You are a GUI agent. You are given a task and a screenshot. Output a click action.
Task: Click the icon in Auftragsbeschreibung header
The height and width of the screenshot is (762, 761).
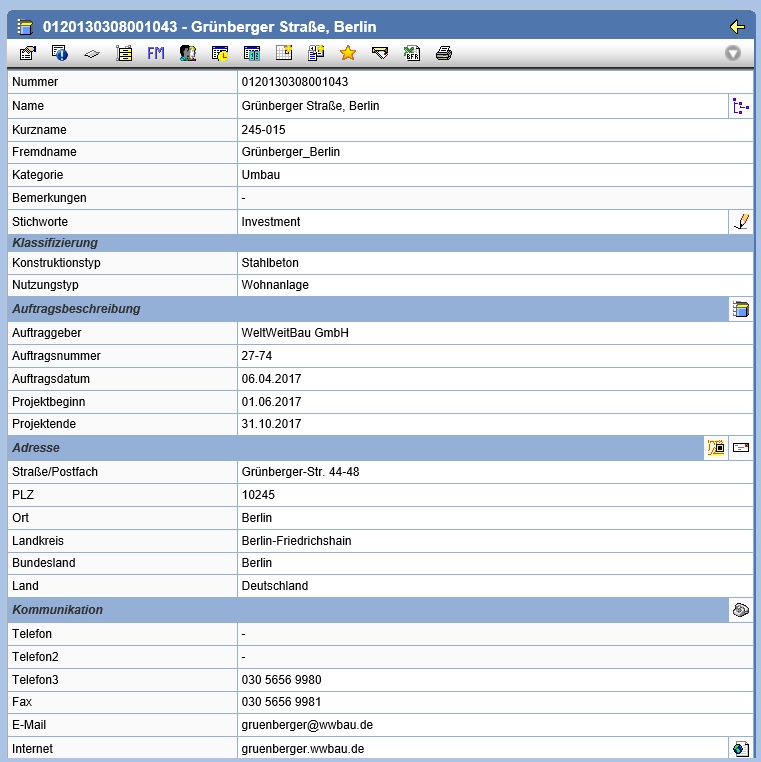[740, 309]
